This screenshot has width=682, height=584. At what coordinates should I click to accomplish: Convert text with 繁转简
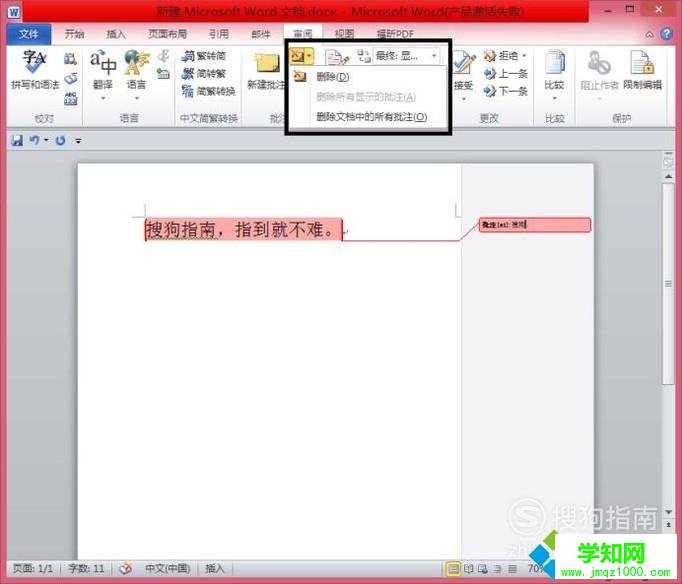[x=204, y=56]
